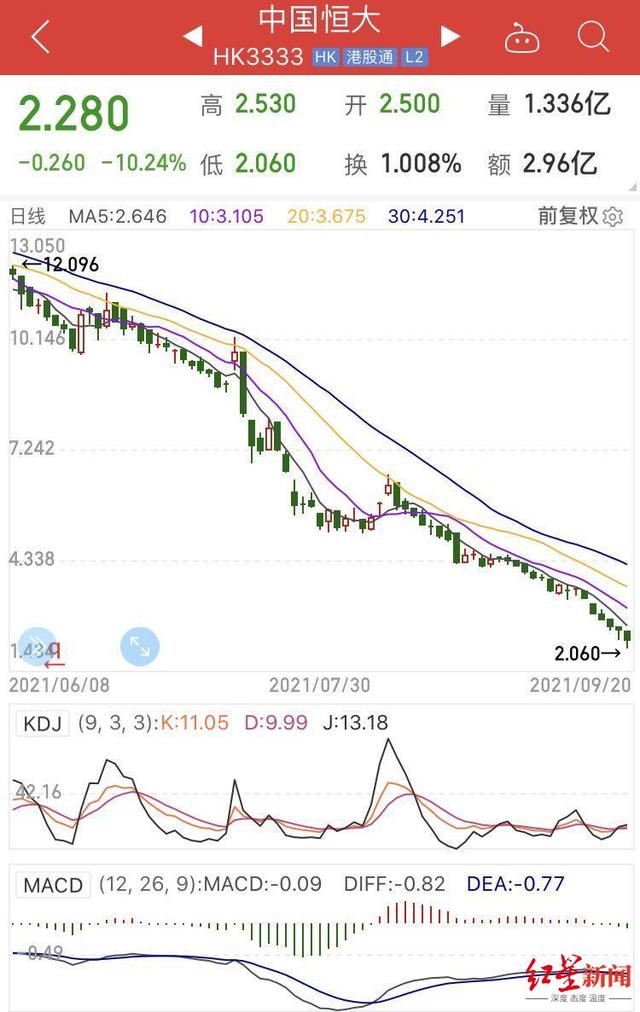Tap the 2021/06/08 date label
Image resolution: width=640 pixels, height=1012 pixels.
(59, 685)
